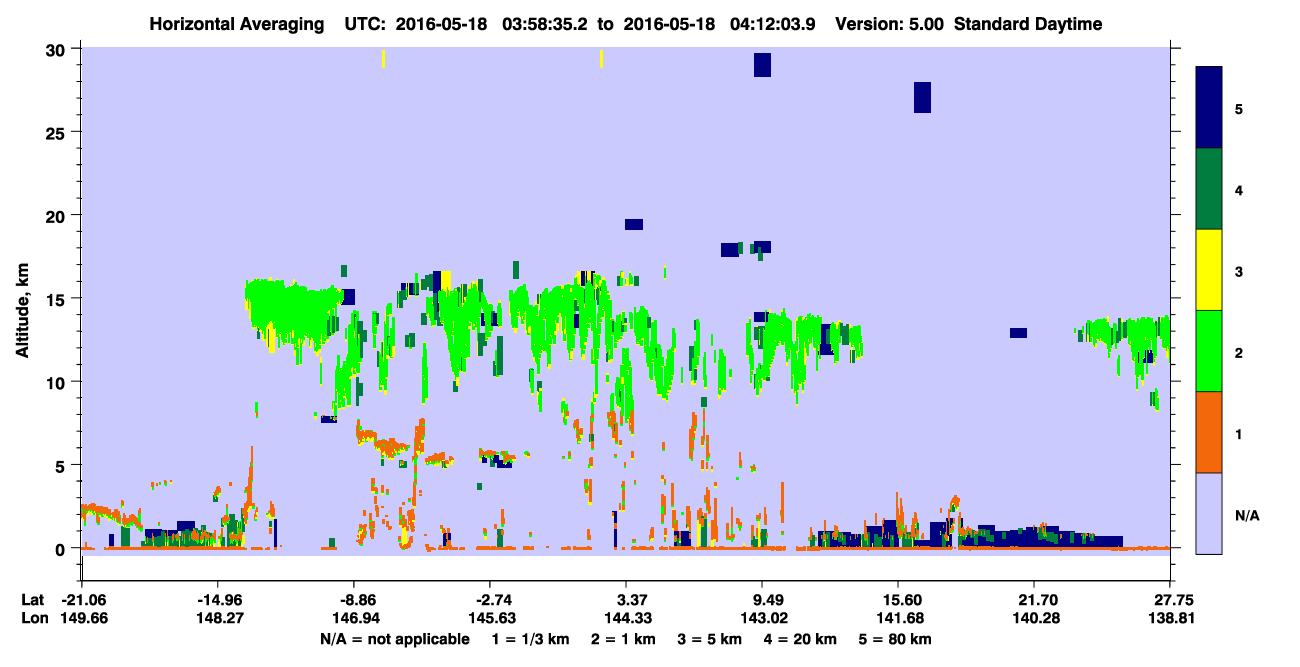This screenshot has height=667, width=1300.
Task: Click the dark green legend swatch labeled 4
Action: tap(1209, 189)
